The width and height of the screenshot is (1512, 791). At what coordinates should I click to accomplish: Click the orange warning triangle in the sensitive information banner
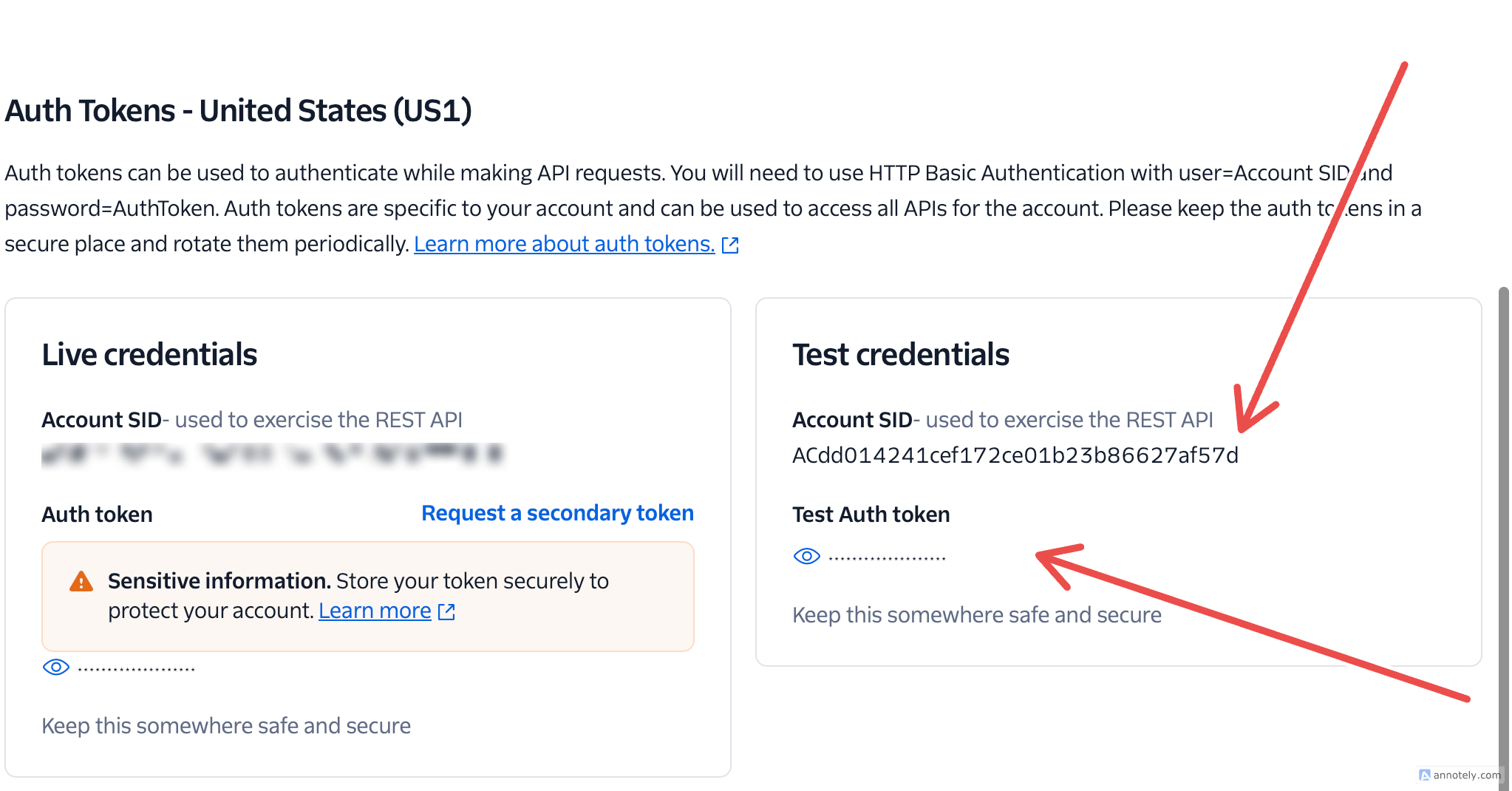[80, 581]
